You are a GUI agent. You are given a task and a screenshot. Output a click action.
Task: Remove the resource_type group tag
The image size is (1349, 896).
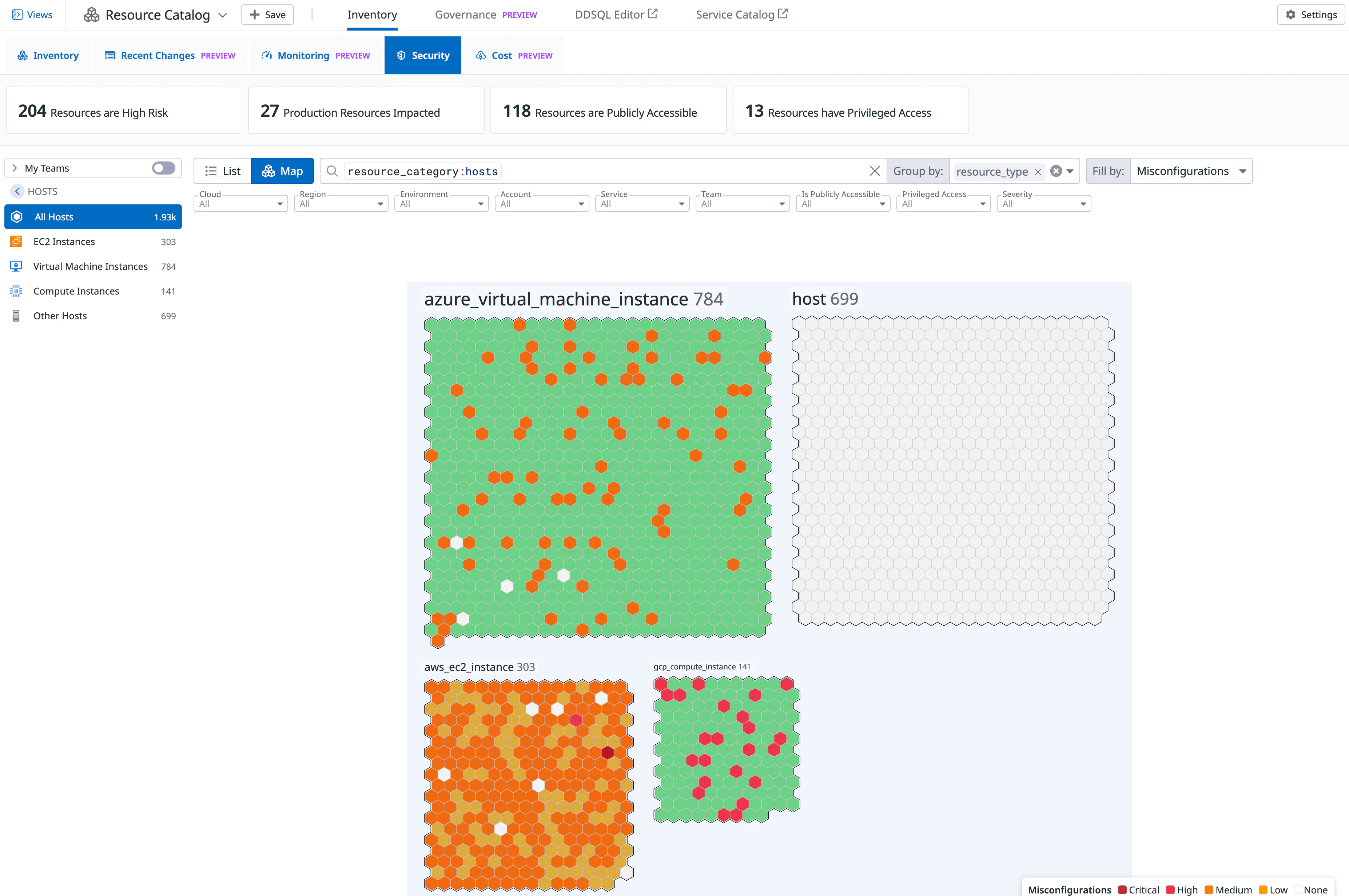point(1038,171)
